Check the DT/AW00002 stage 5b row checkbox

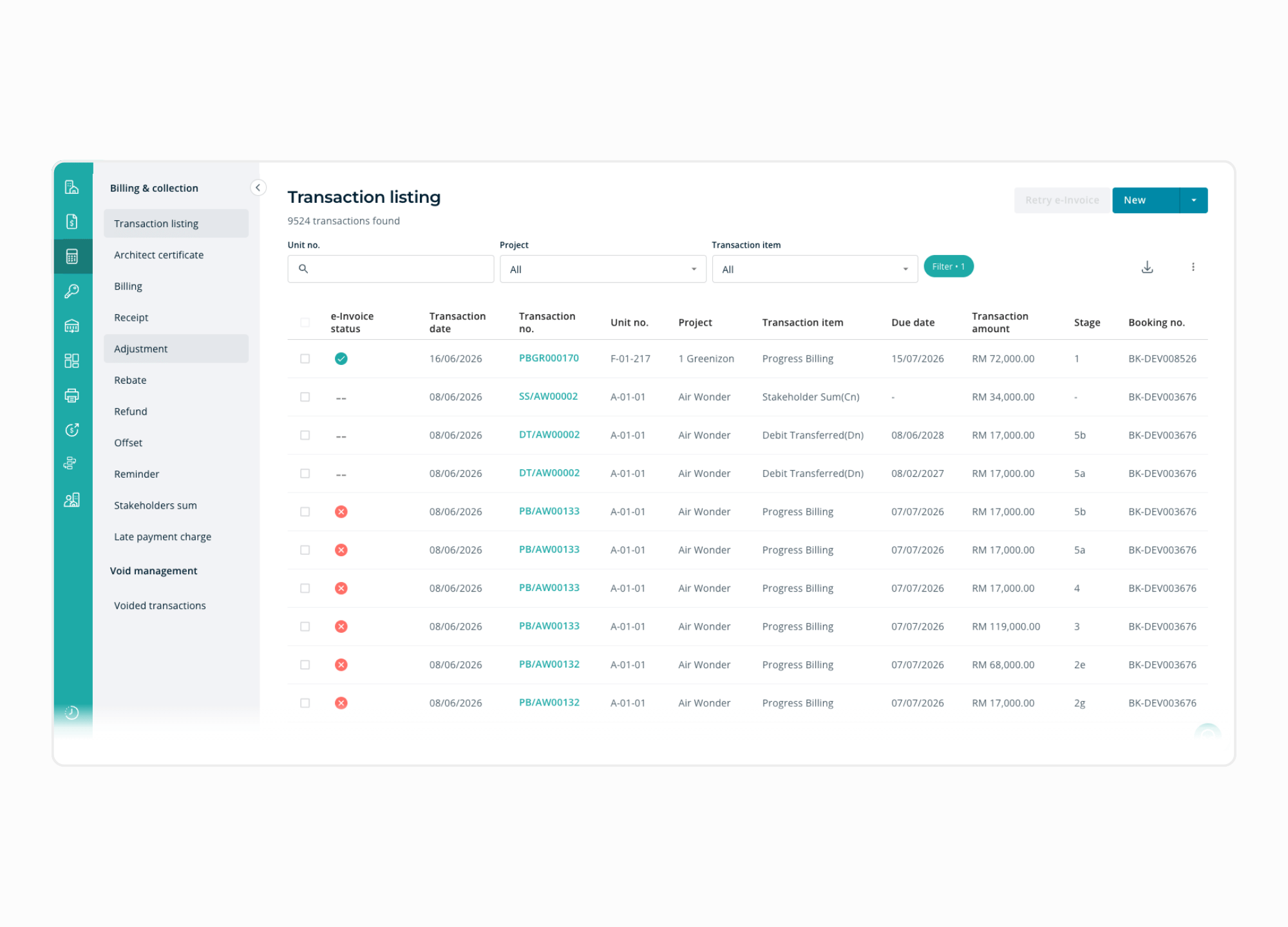tap(305, 435)
